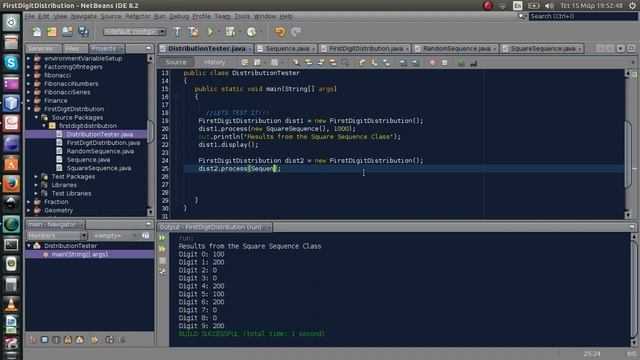
Task: Click the Output panel vertical scrollbar
Action: (633, 290)
